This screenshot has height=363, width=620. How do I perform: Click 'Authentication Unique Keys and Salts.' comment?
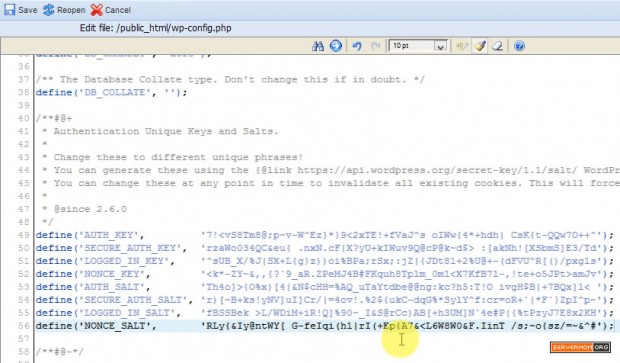(x=166, y=131)
